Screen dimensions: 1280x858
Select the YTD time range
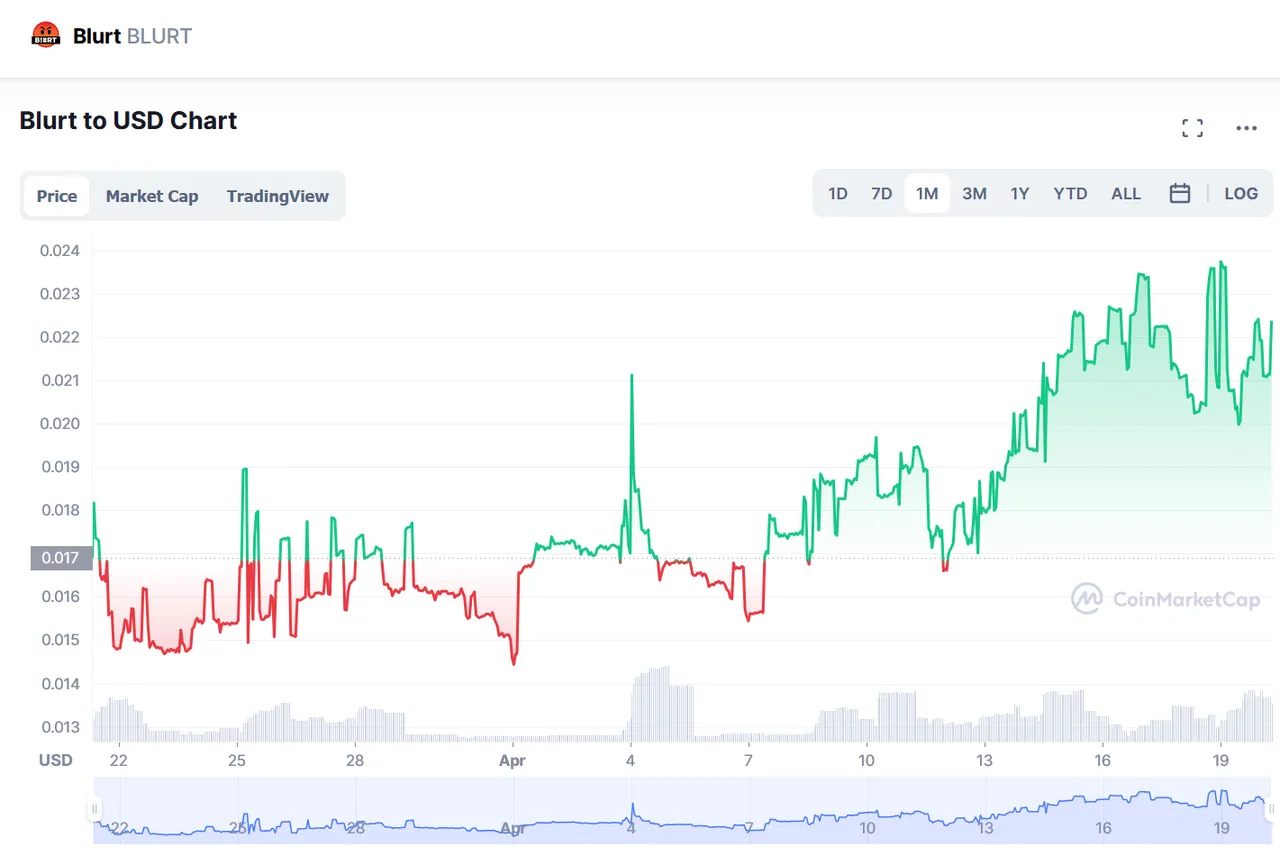[1070, 194]
